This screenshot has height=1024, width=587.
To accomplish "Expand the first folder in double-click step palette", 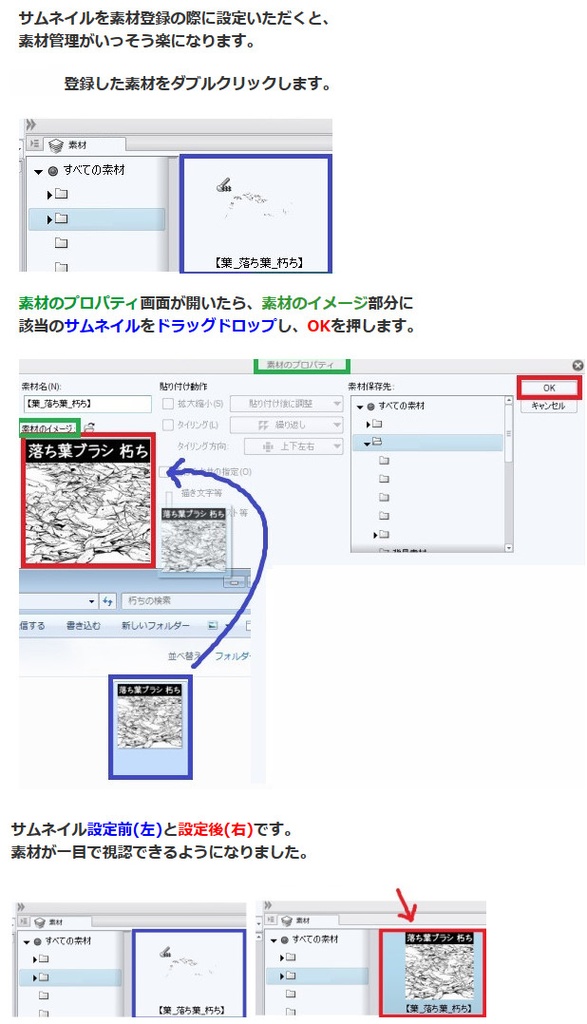I will (50, 195).
